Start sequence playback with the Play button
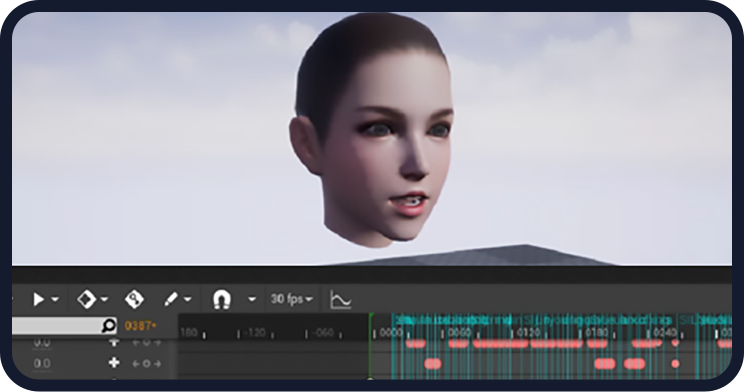The height and width of the screenshot is (392, 744). (x=38, y=299)
